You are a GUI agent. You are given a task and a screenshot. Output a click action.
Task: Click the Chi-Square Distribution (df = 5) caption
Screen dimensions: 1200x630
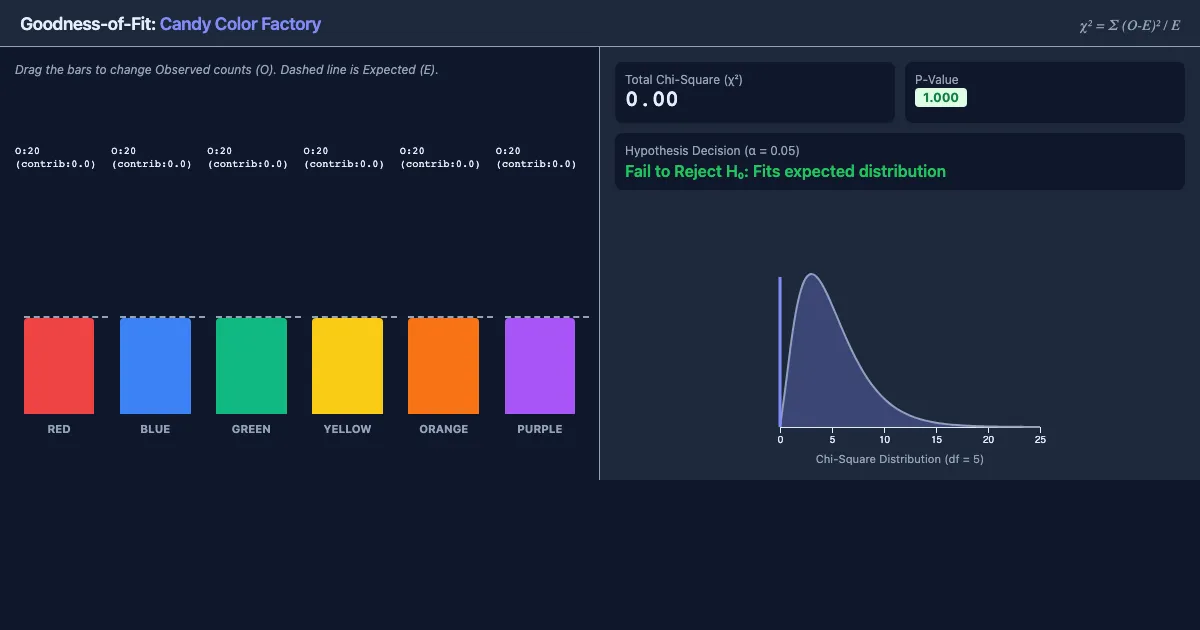coord(900,459)
